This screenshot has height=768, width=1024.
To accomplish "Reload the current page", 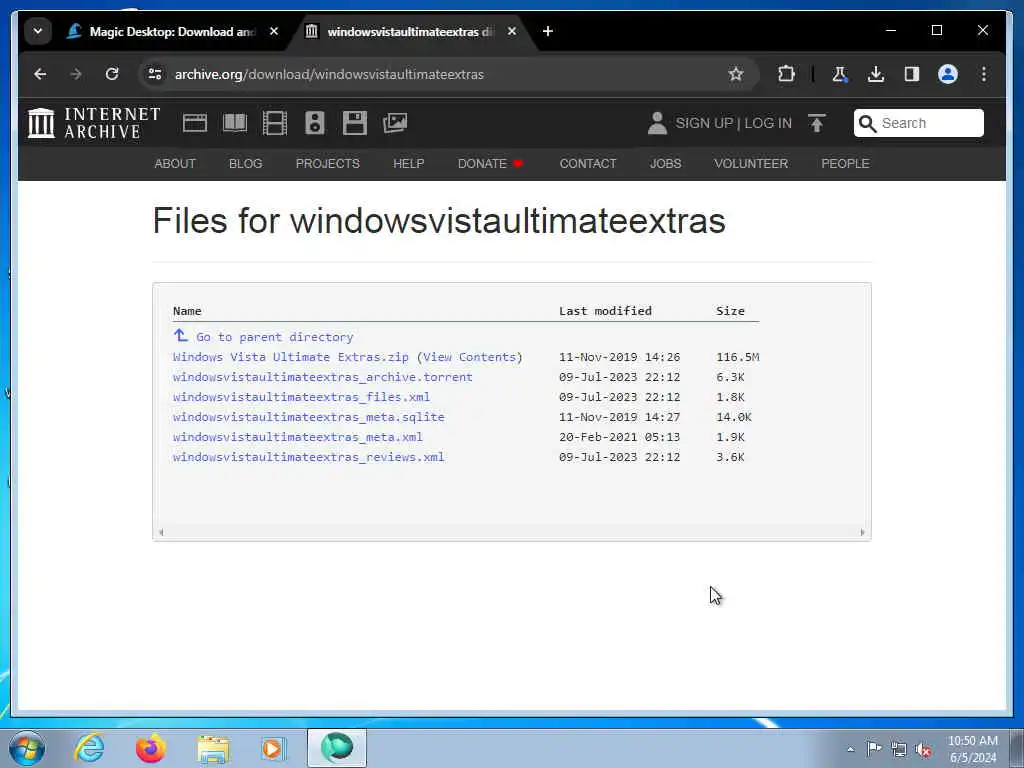I will tap(112, 74).
